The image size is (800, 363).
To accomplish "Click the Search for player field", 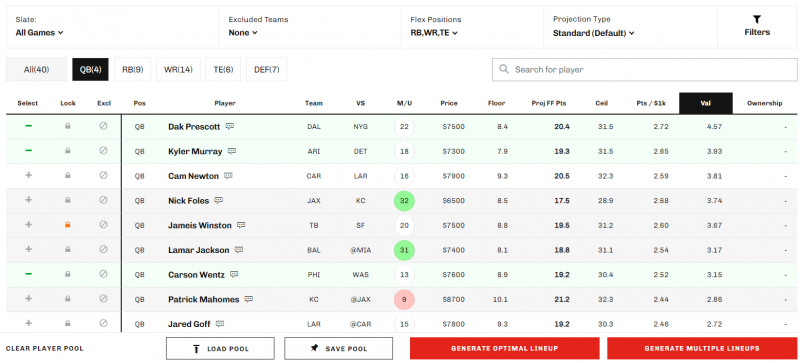I will click(645, 69).
